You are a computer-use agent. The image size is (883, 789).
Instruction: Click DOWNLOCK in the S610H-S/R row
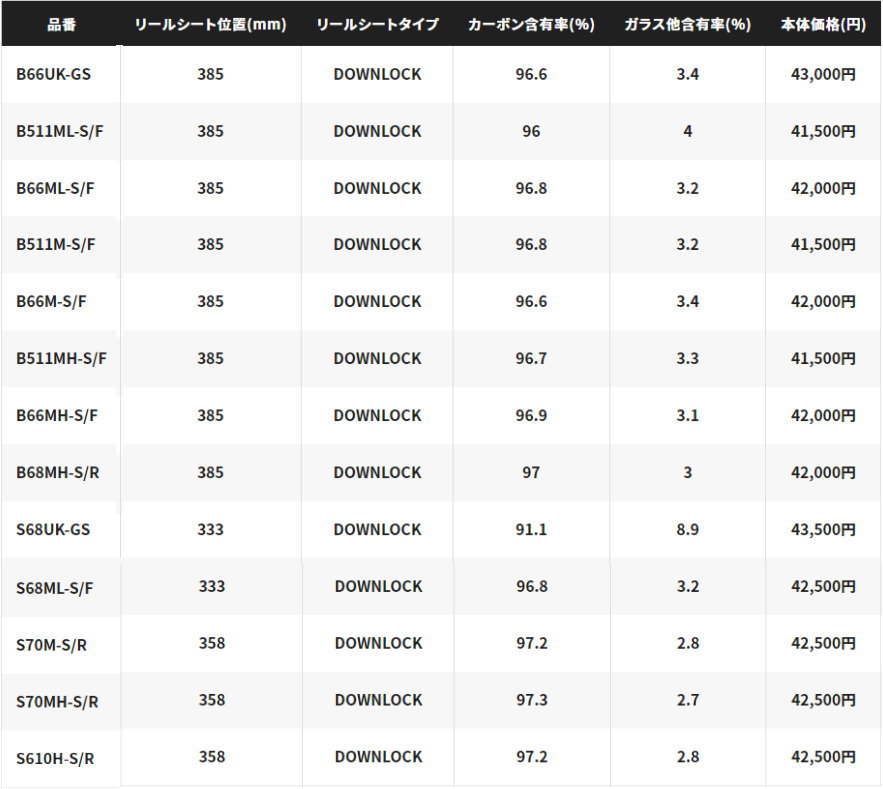378,757
